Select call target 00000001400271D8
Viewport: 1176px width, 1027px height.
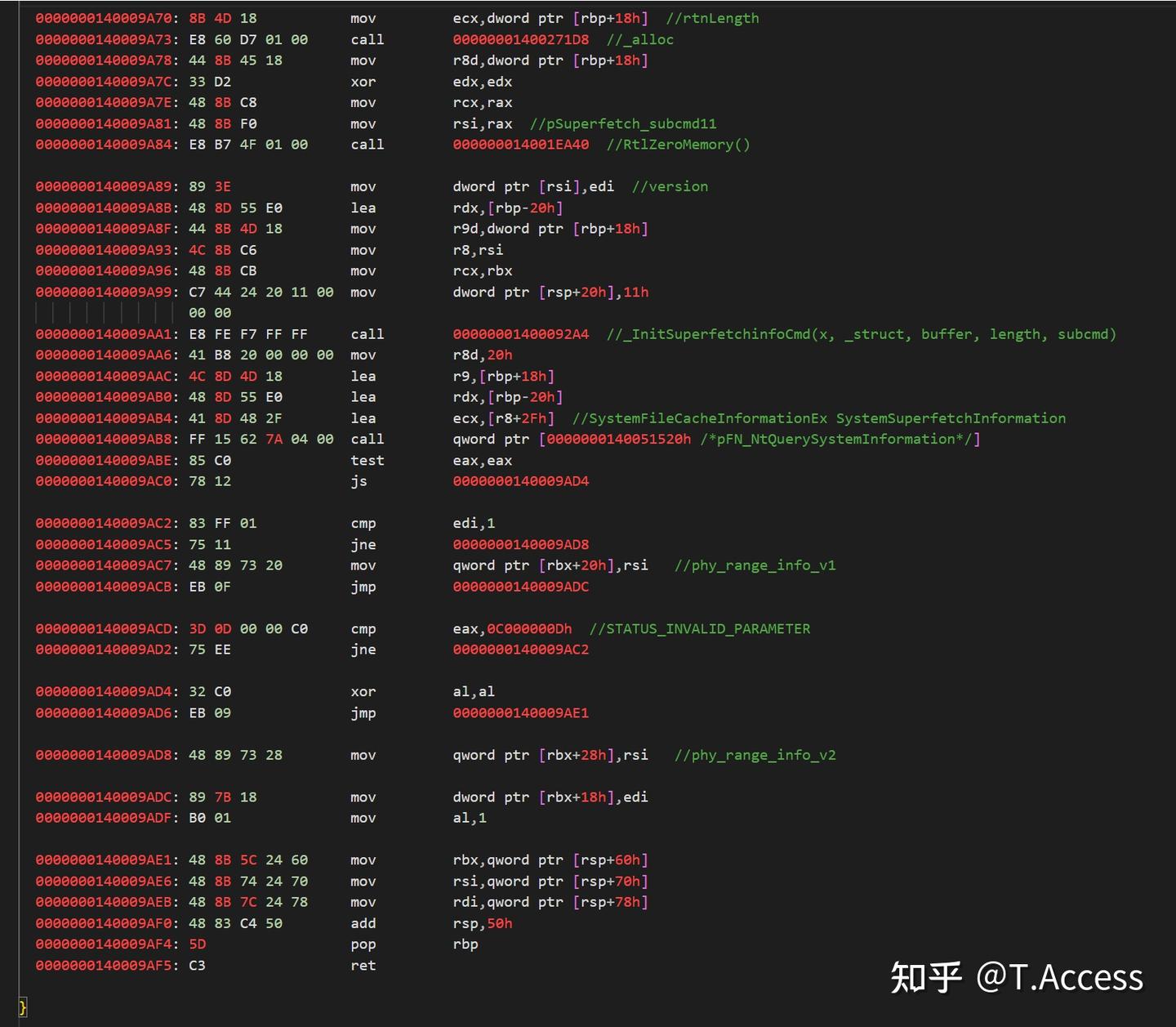(x=520, y=39)
